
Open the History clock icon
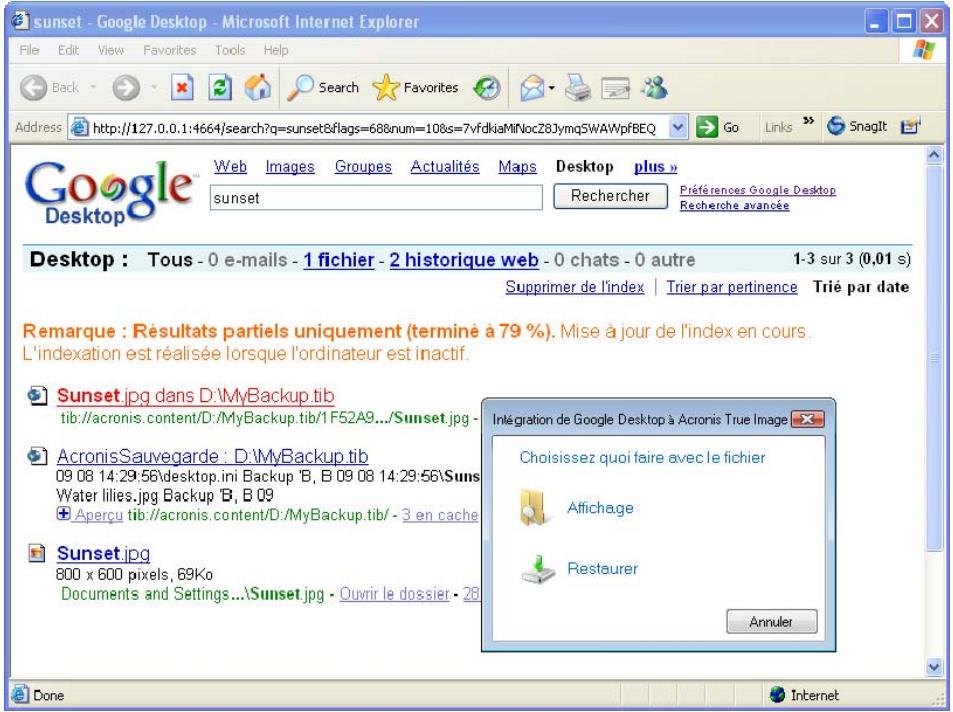click(487, 88)
